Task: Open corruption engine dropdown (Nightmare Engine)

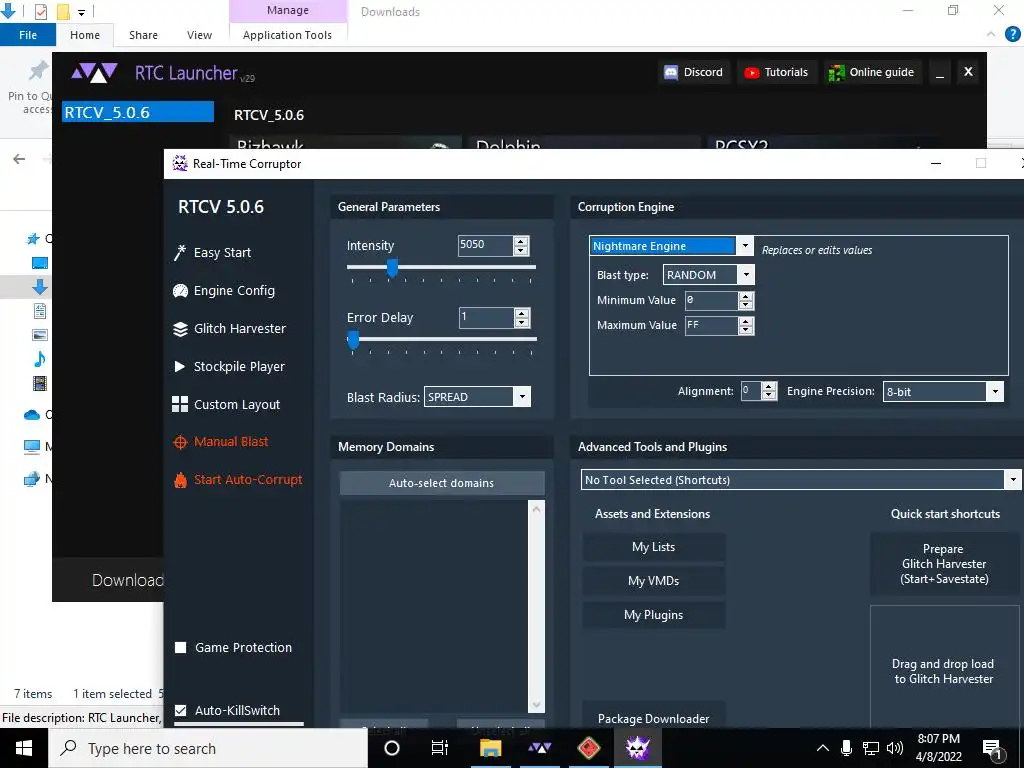Action: (744, 246)
